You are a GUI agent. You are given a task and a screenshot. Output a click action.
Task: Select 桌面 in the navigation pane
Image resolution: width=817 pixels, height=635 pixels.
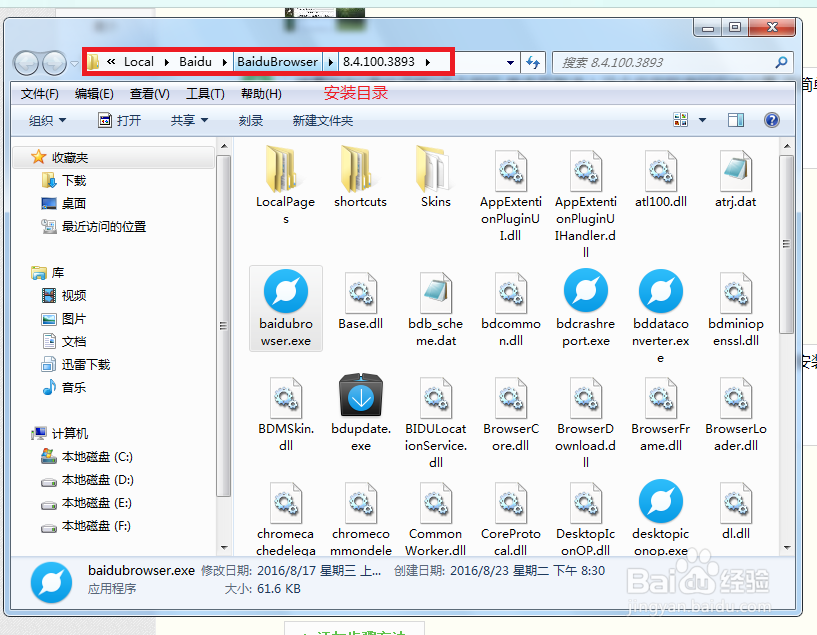click(x=73, y=204)
